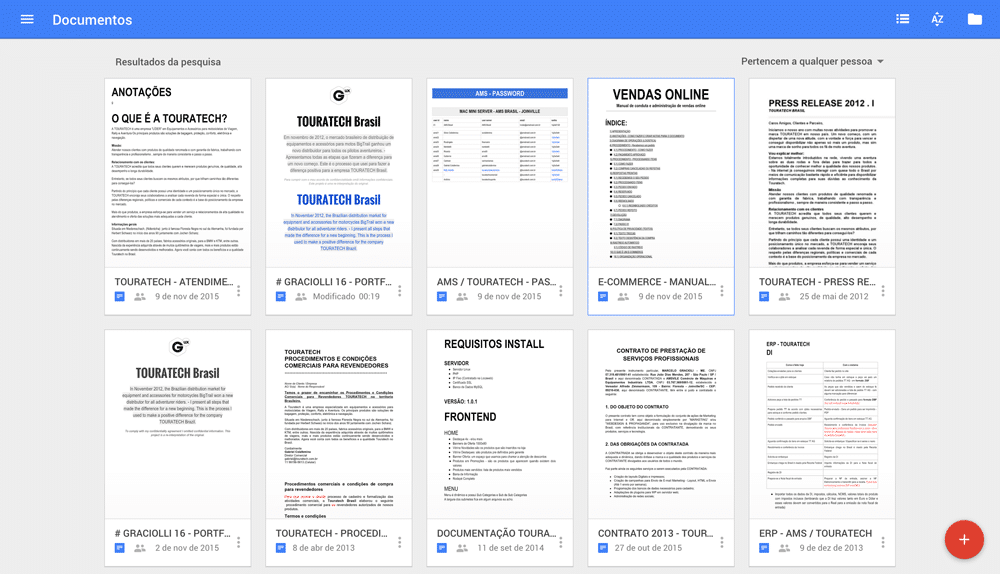The height and width of the screenshot is (574, 1000).
Task: Click the 'Resultados da pesquisa' heading
Action: click(x=168, y=62)
